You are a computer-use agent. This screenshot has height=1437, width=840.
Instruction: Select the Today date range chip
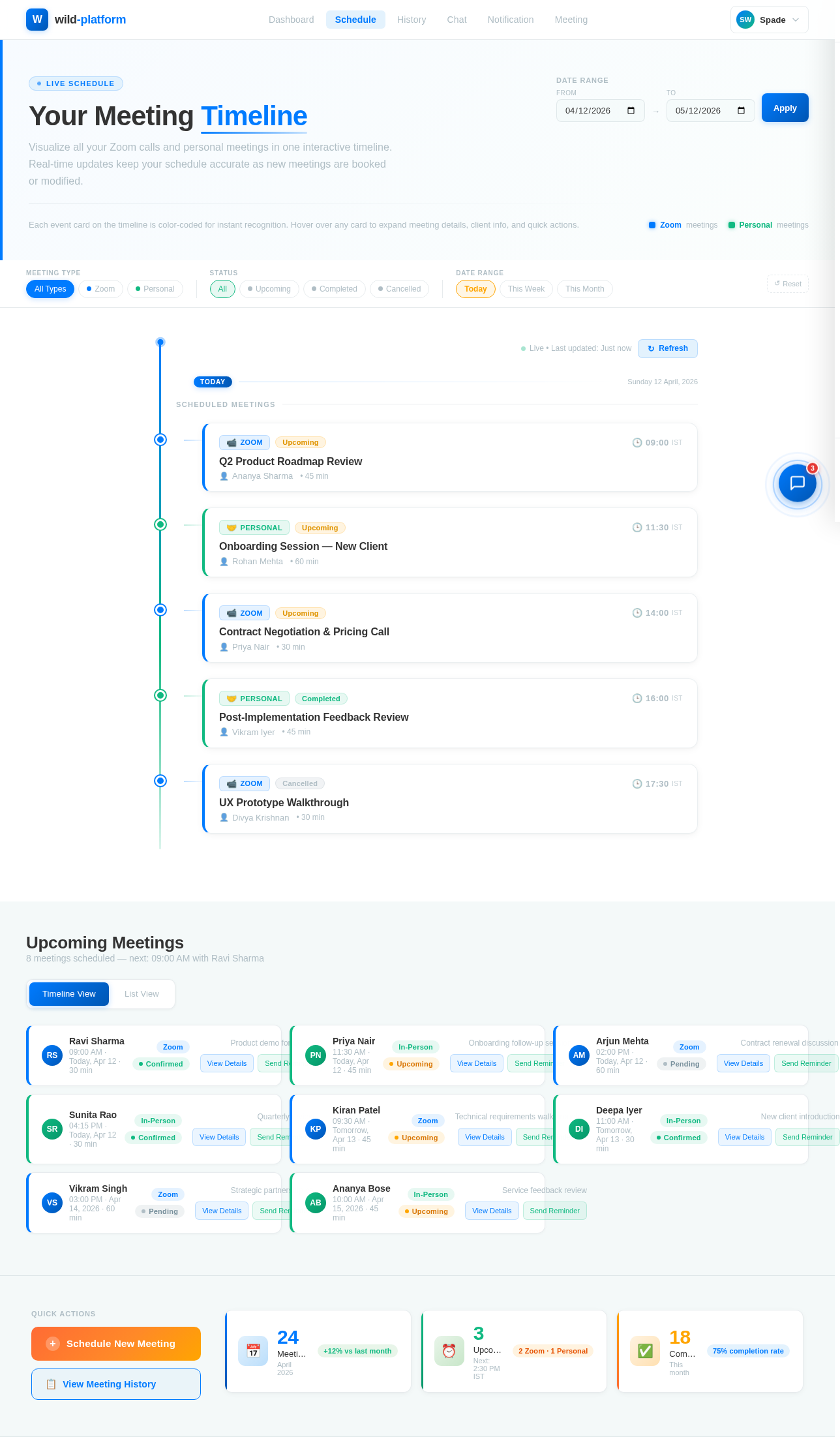point(475,289)
